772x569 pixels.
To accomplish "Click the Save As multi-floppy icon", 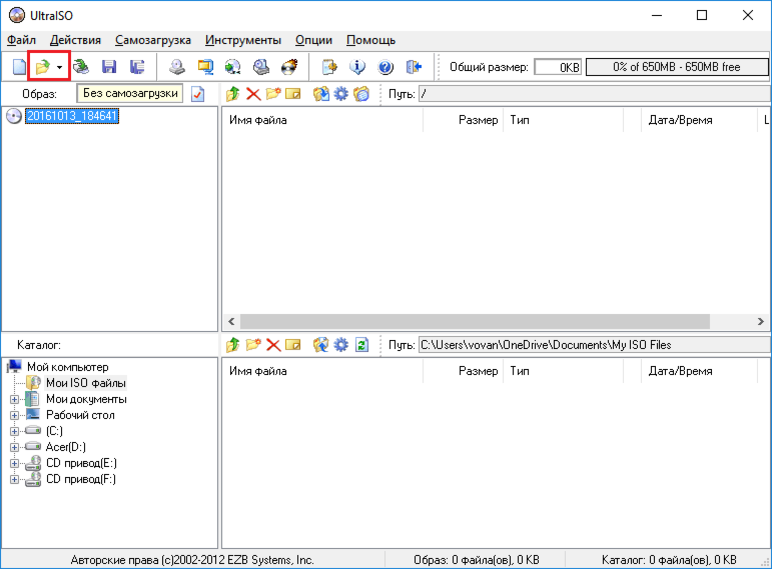I will tap(137, 67).
